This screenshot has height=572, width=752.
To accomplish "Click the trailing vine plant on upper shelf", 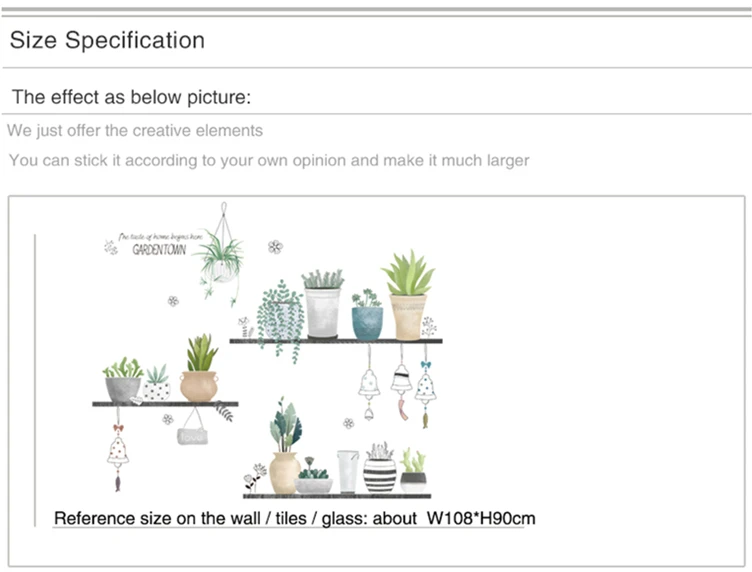I will (x=281, y=320).
